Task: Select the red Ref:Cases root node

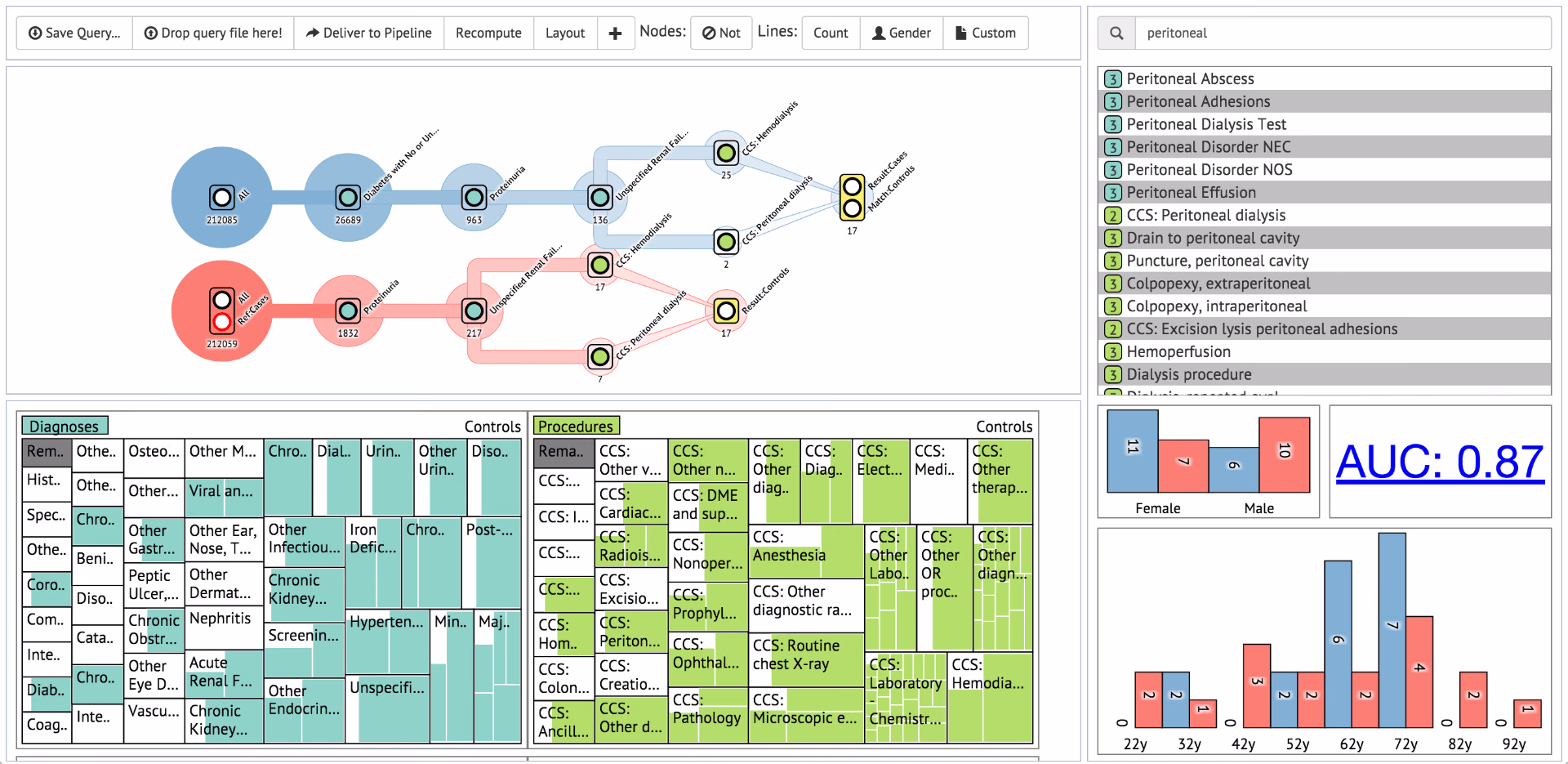Action: (221, 311)
